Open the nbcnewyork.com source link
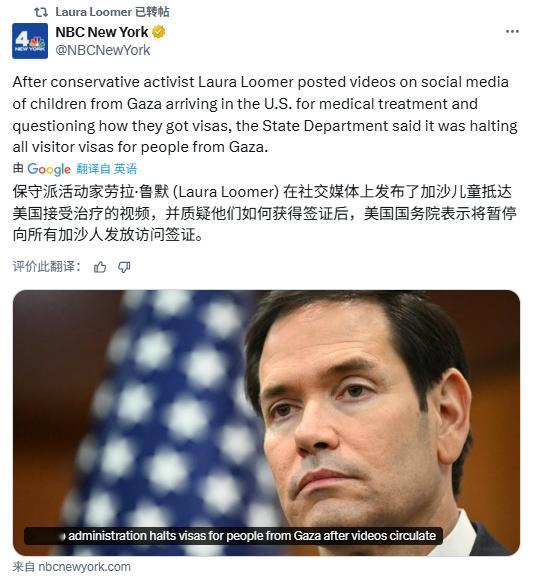 click(x=84, y=567)
